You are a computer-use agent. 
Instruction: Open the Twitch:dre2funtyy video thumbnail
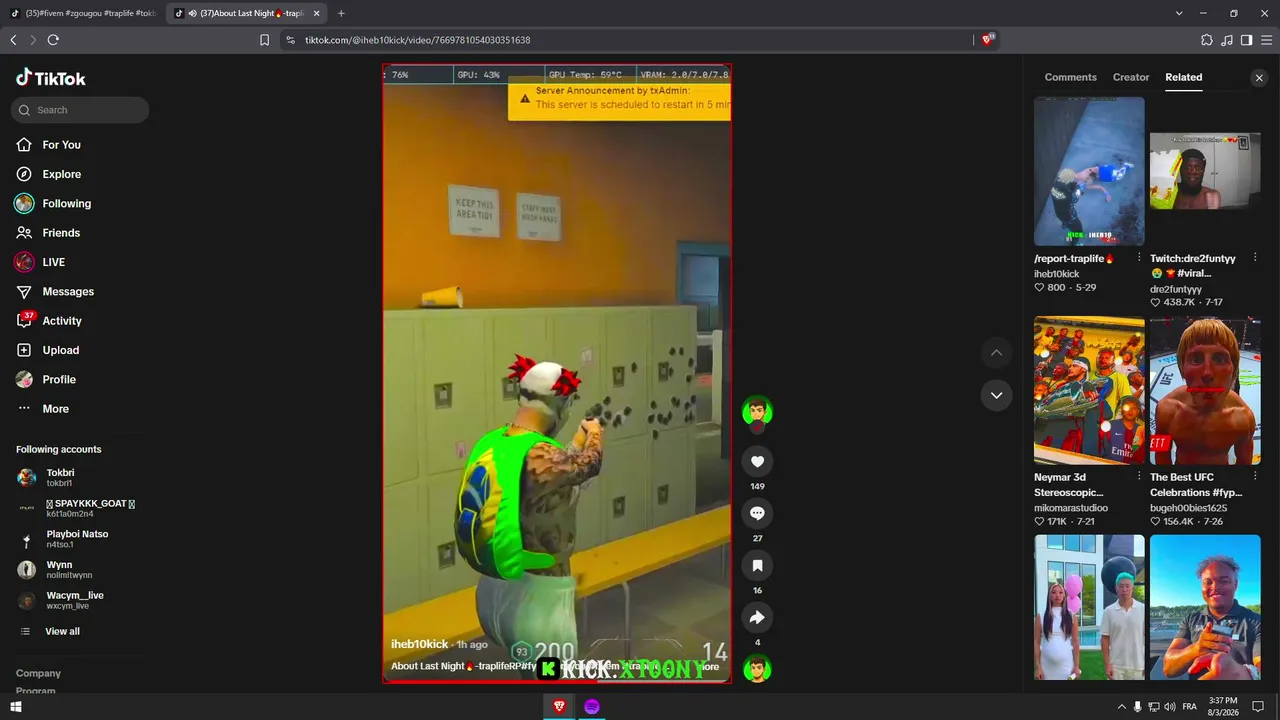[x=1205, y=171]
